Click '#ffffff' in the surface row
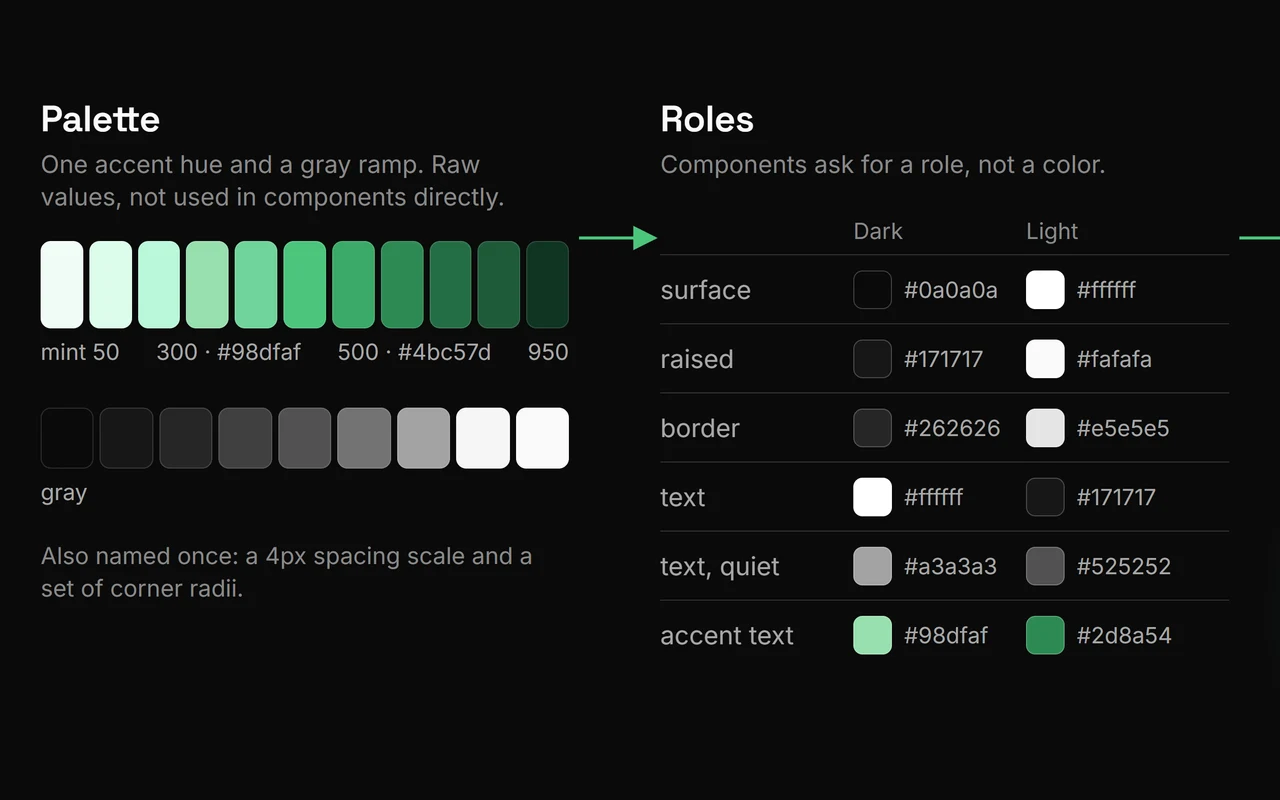Viewport: 1280px width, 800px height. click(x=1106, y=290)
